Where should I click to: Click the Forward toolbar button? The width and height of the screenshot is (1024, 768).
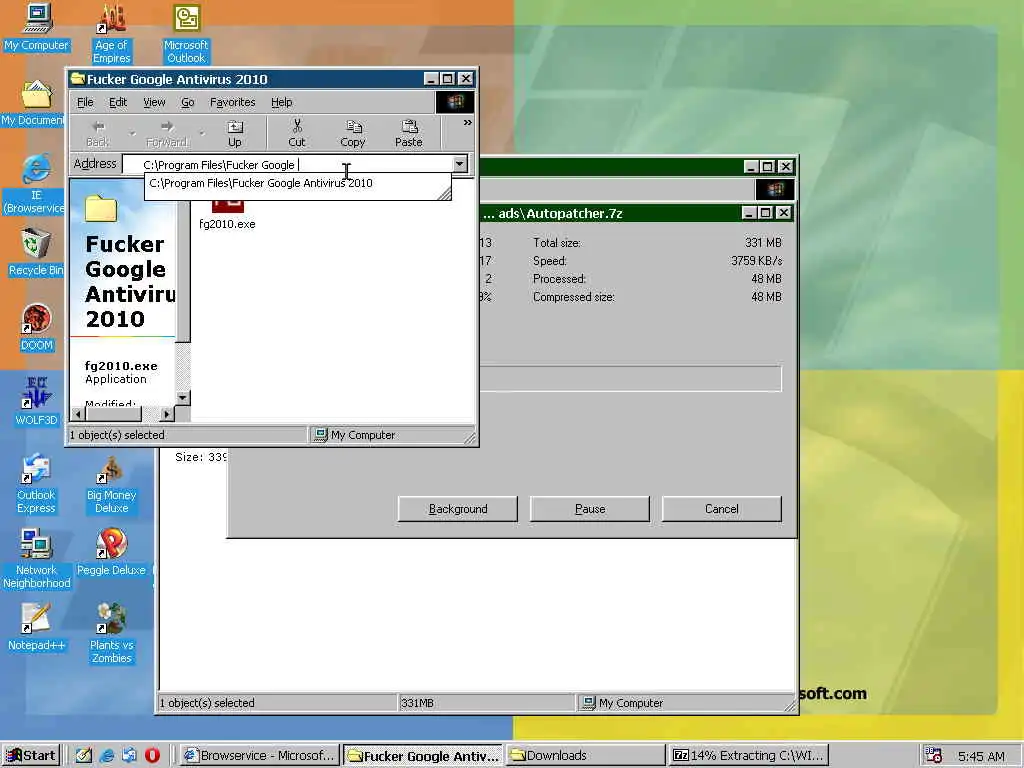167,133
